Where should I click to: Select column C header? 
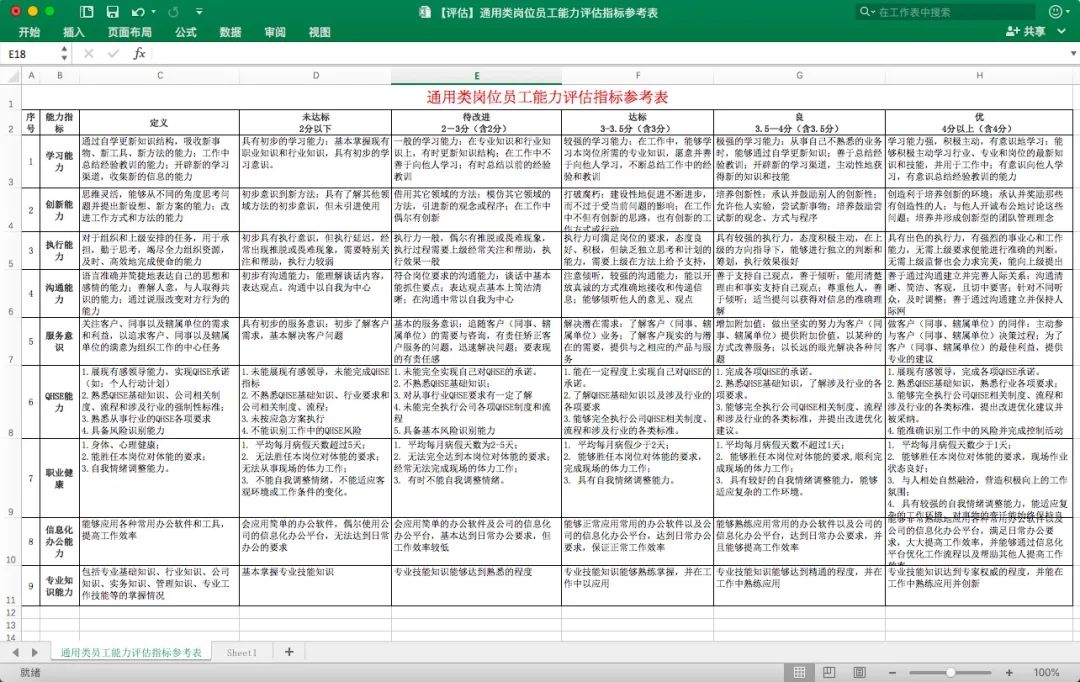[x=160, y=76]
